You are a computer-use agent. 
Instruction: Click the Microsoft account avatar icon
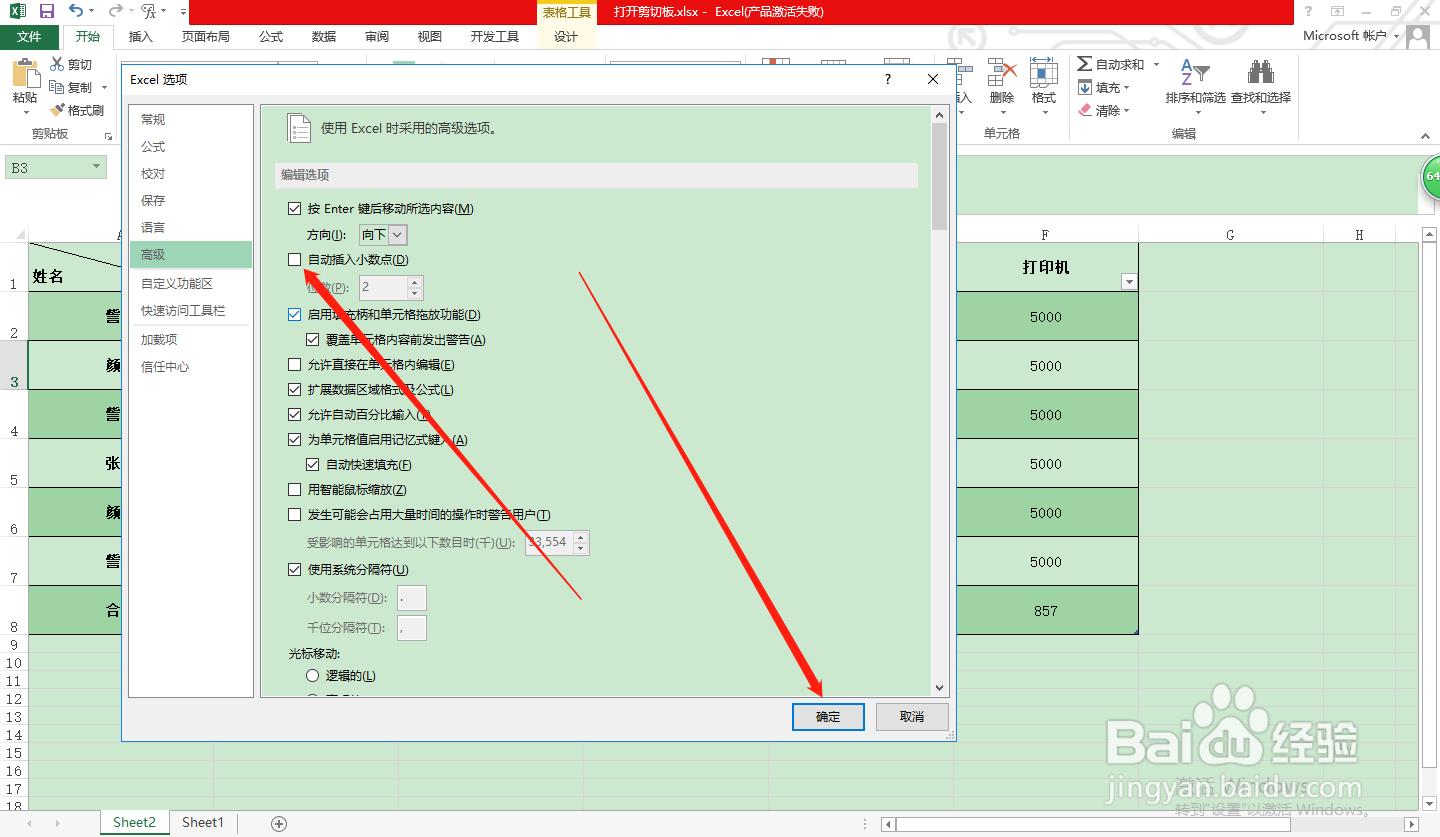(1418, 37)
